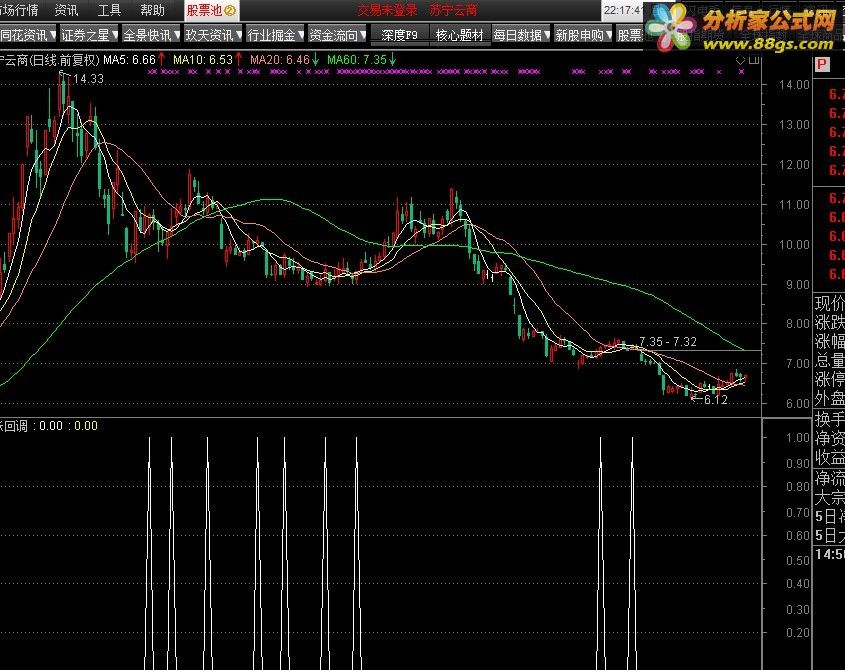Open the 行业掘金 dropdown
The width and height of the screenshot is (845, 670).
(275, 35)
